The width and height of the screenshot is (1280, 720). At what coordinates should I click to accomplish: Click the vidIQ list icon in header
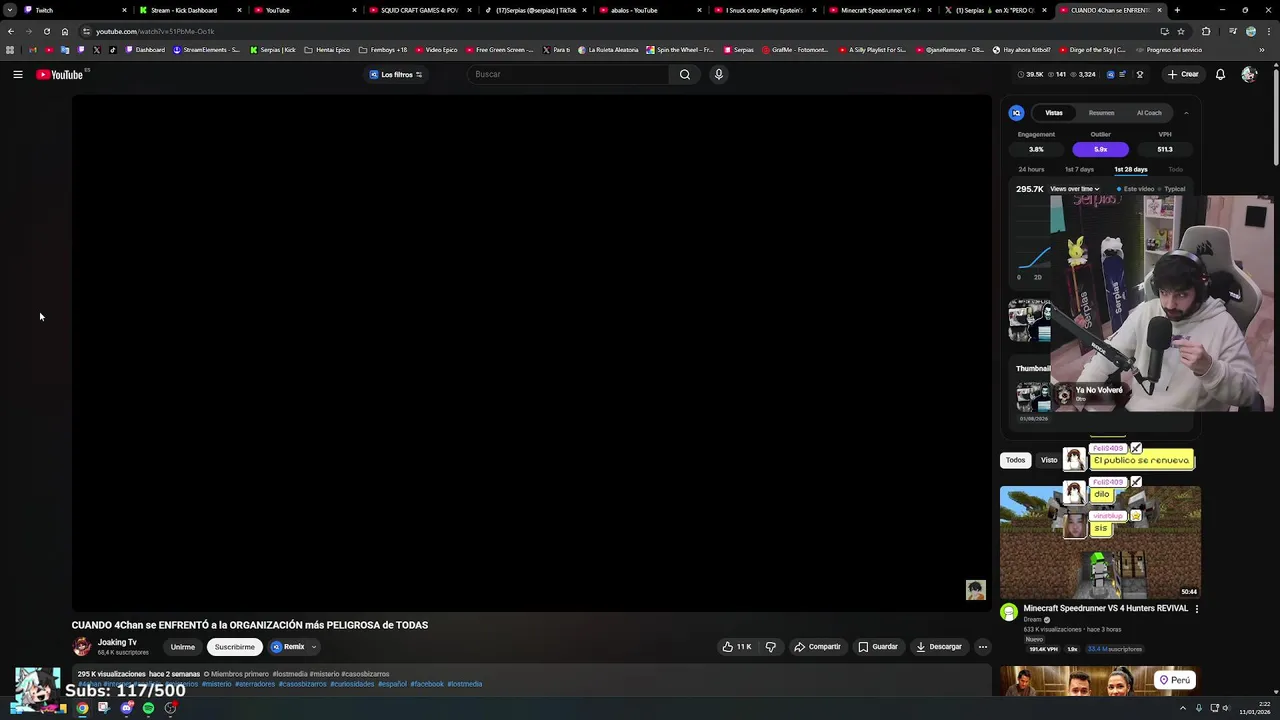[x=1123, y=74]
